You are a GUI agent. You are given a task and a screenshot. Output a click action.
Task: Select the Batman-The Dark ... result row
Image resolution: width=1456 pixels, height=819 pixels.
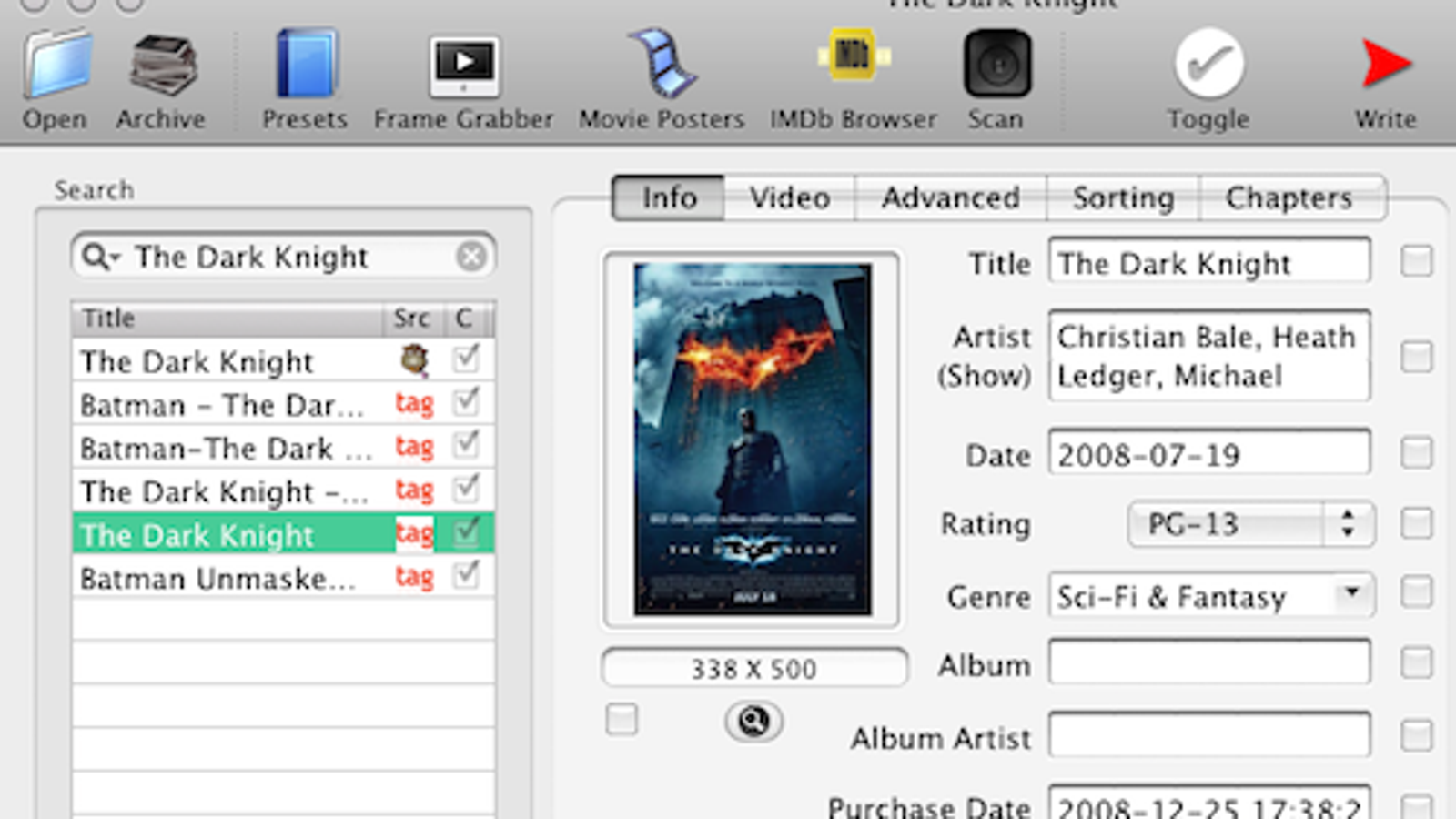[x=283, y=448]
